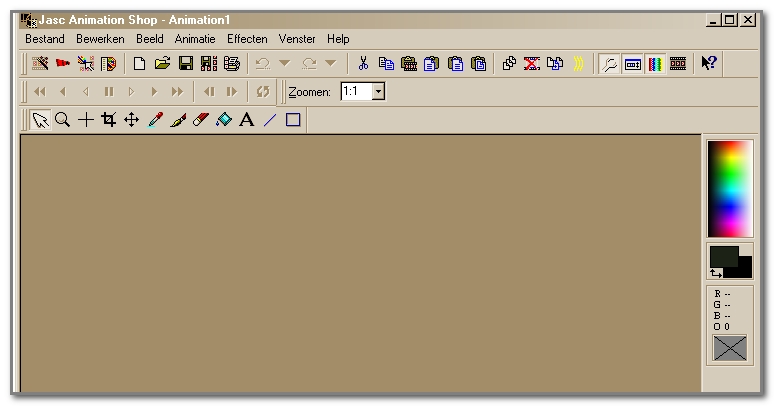Open the Beeld menu

(x=150, y=39)
